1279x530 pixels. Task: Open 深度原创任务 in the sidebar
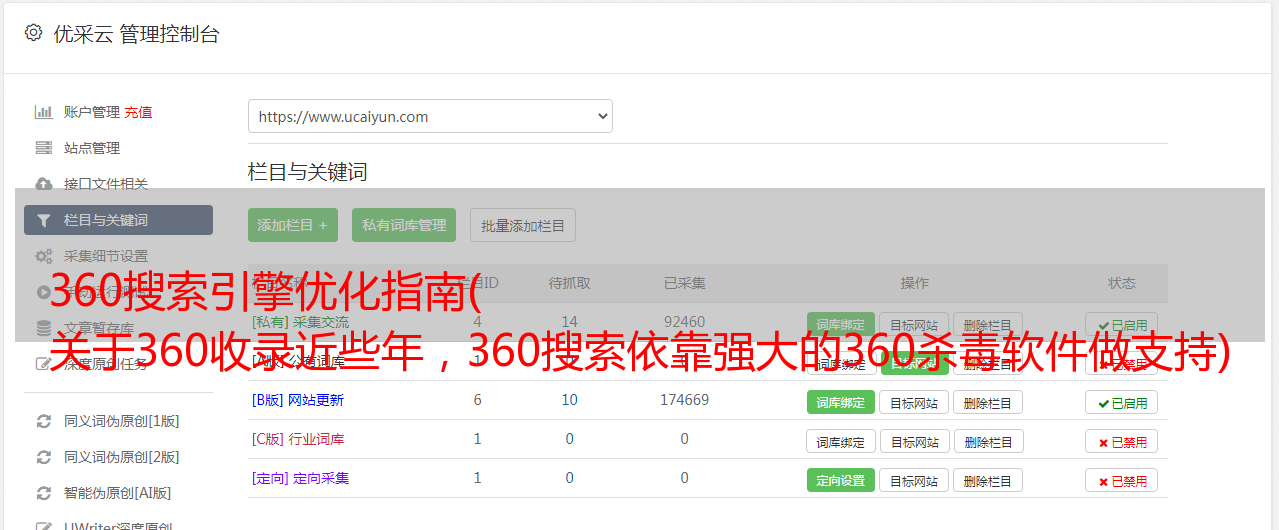(x=106, y=364)
